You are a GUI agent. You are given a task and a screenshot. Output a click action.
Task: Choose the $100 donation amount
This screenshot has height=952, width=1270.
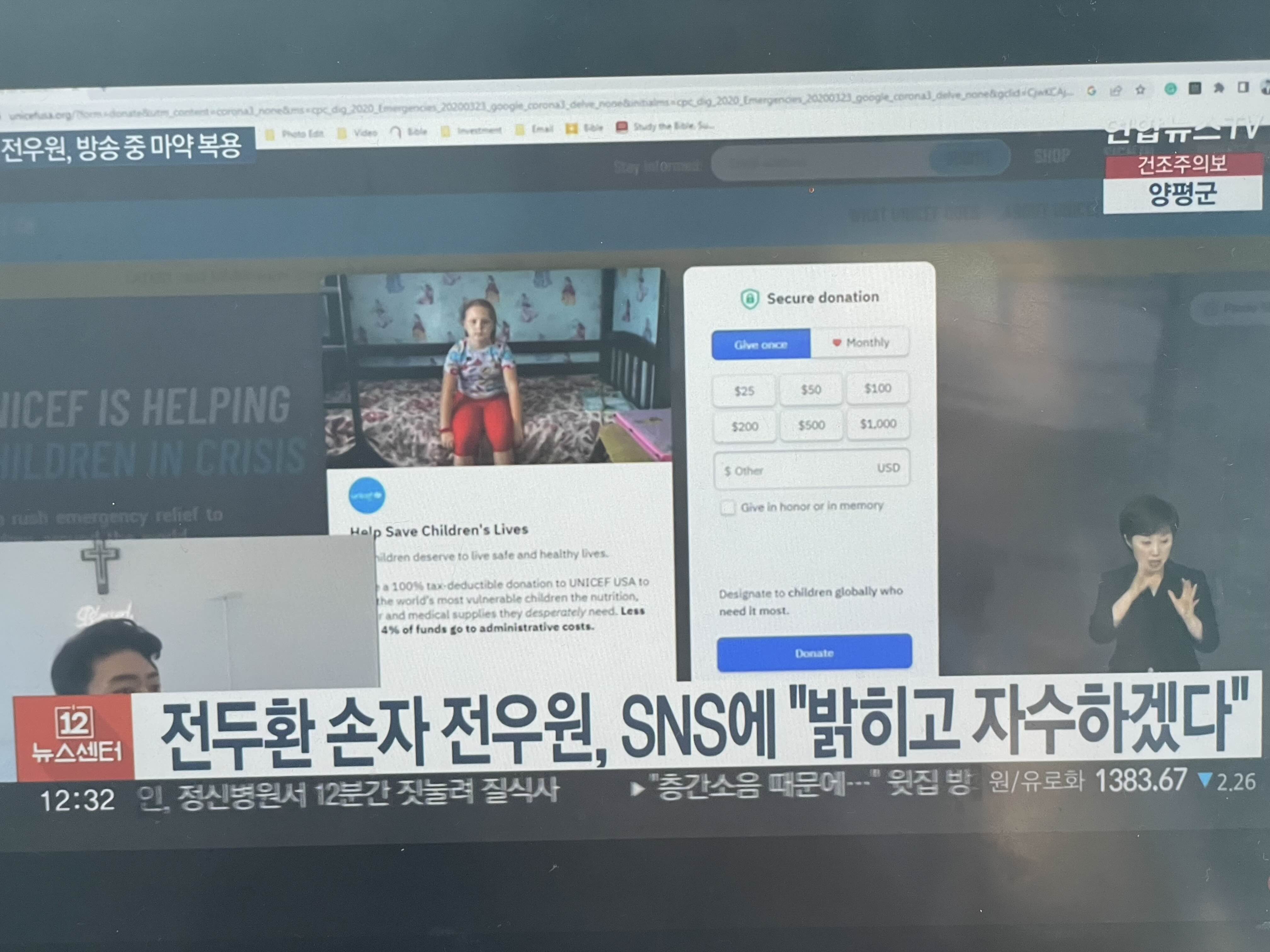[x=877, y=388]
